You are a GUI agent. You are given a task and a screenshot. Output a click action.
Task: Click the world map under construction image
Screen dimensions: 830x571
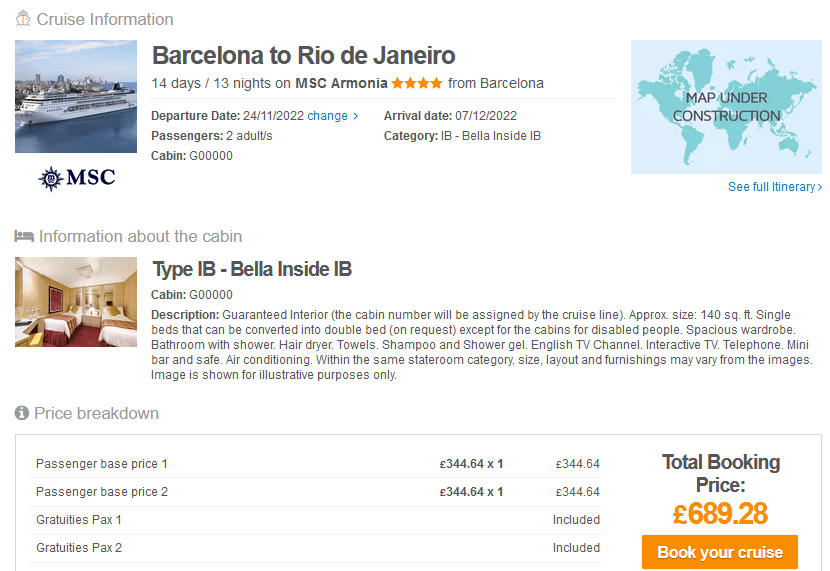pyautogui.click(x=726, y=107)
